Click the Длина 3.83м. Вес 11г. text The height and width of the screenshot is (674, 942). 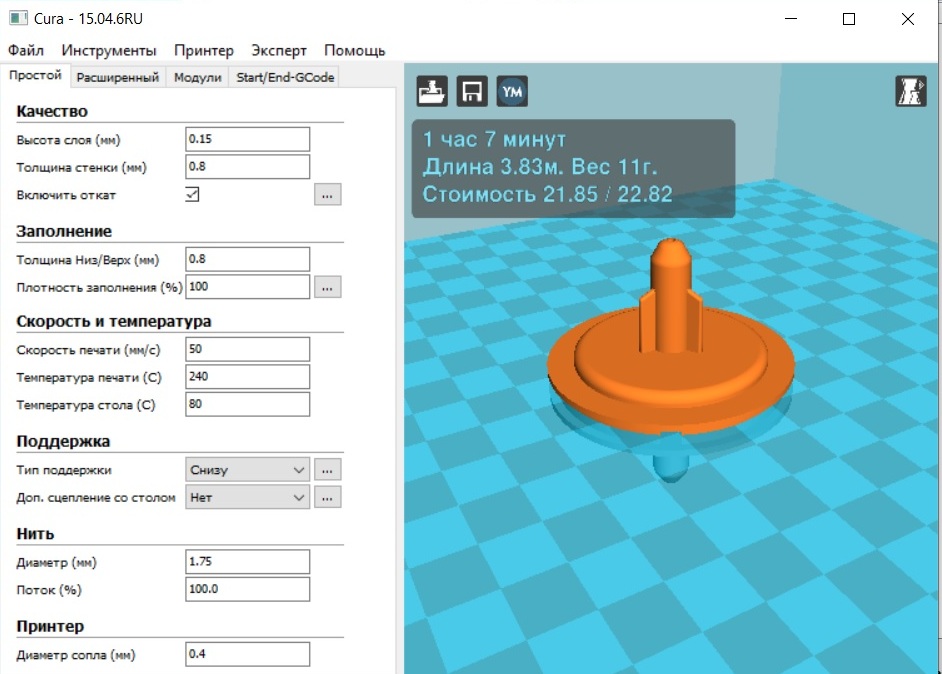point(540,167)
